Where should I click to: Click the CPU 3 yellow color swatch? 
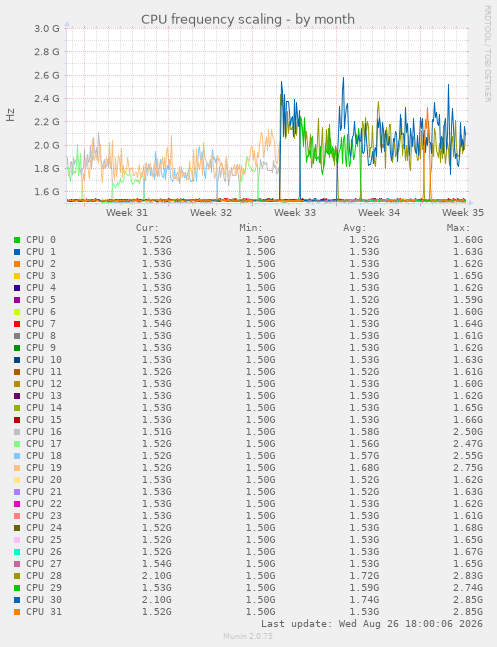pyautogui.click(x=17, y=276)
